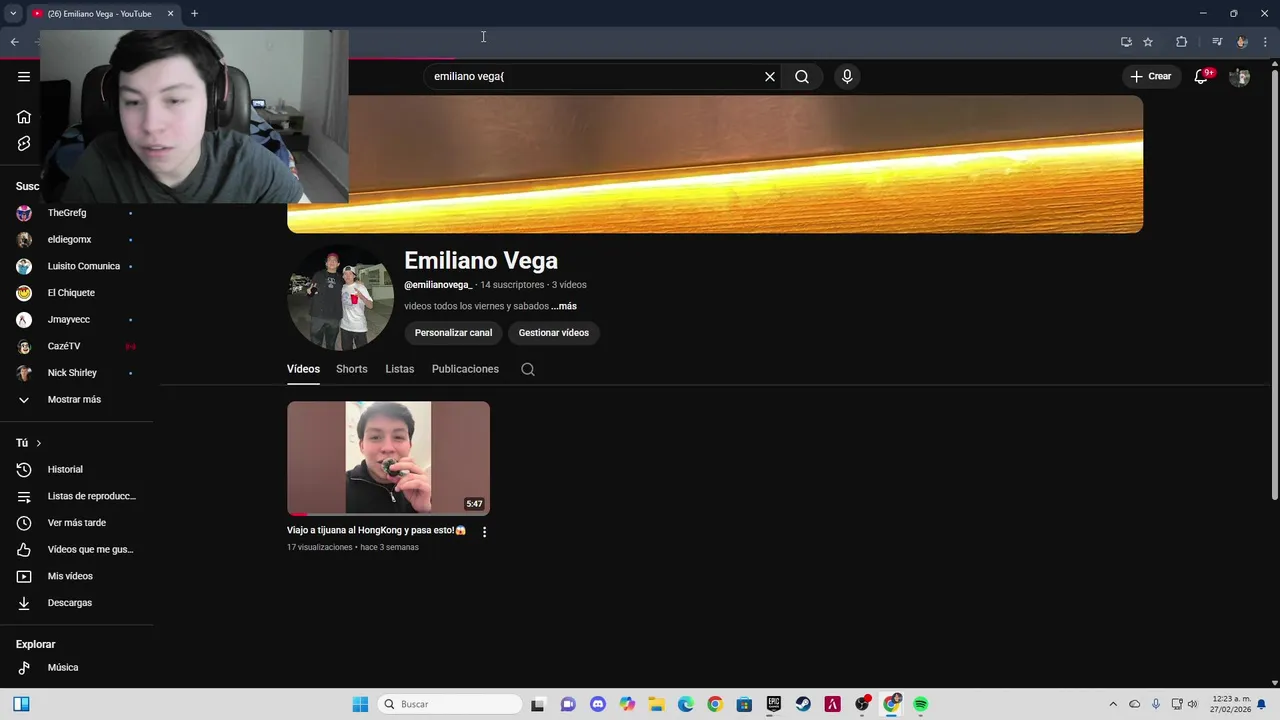Open Windows Start menu
The width and height of the screenshot is (1280, 720).
tap(360, 704)
